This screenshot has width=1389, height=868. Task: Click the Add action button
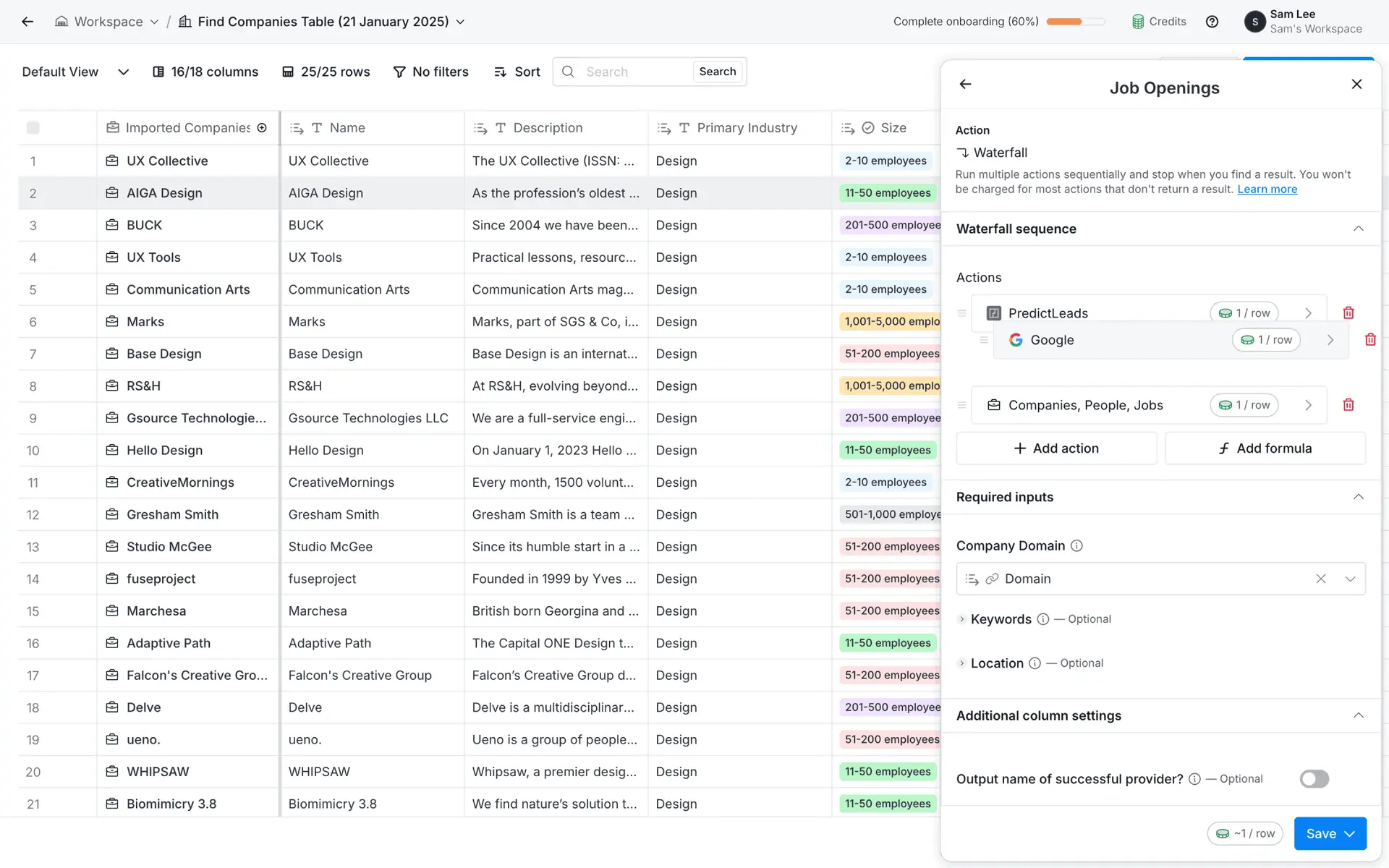(x=1056, y=448)
